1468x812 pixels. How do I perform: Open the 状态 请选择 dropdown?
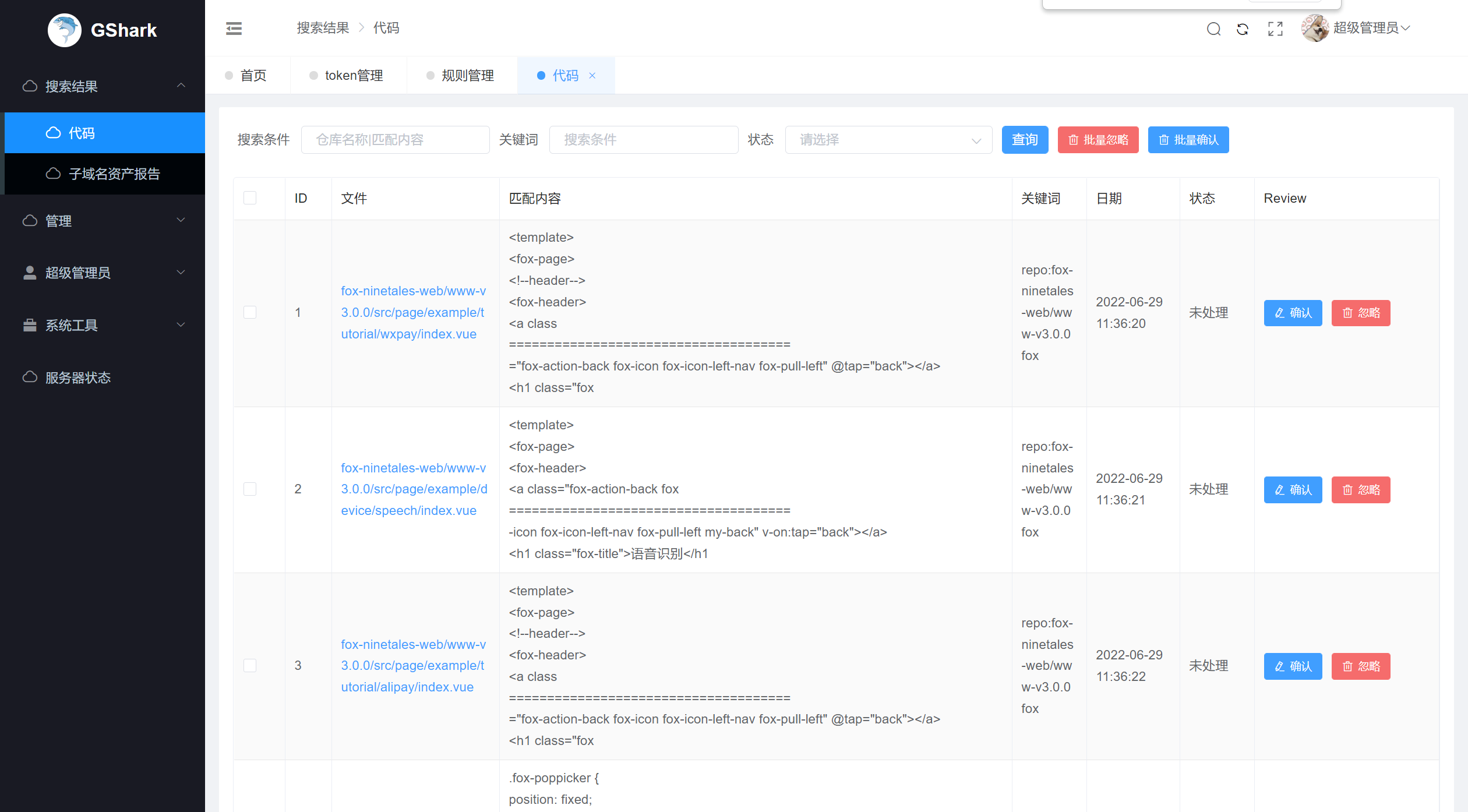pos(888,140)
